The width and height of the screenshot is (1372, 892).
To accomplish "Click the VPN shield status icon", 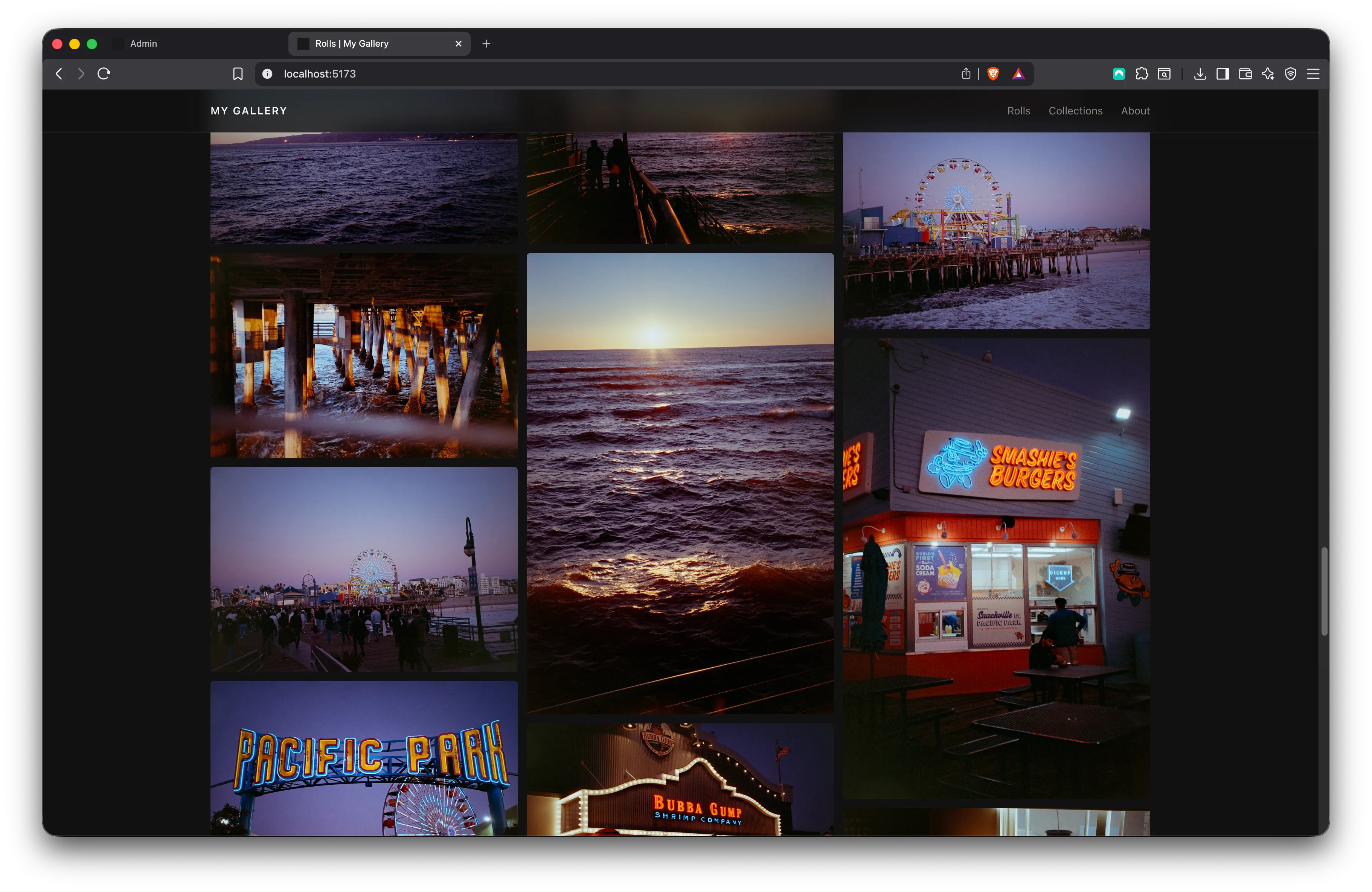I will (1291, 73).
